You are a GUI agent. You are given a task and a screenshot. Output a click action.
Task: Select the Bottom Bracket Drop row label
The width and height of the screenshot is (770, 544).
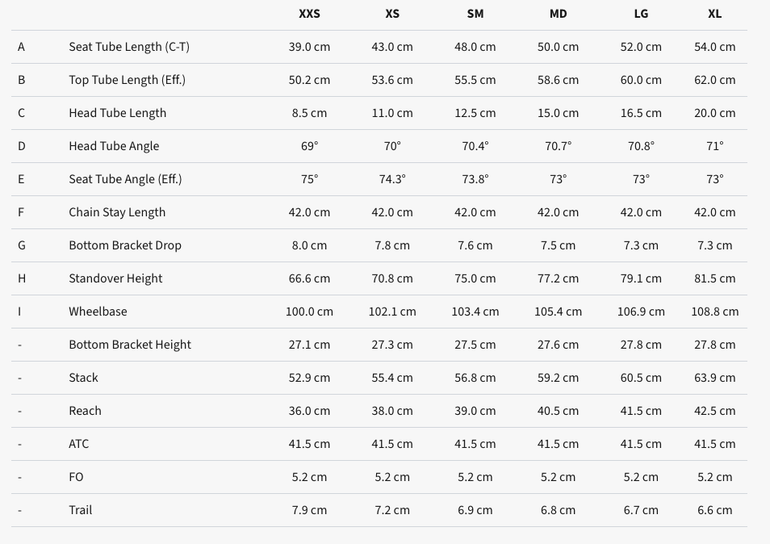pyautogui.click(x=125, y=245)
